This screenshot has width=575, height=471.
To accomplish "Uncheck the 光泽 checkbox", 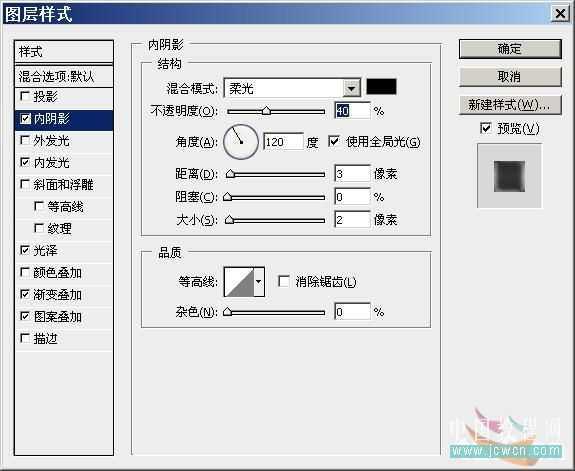I will point(25,250).
